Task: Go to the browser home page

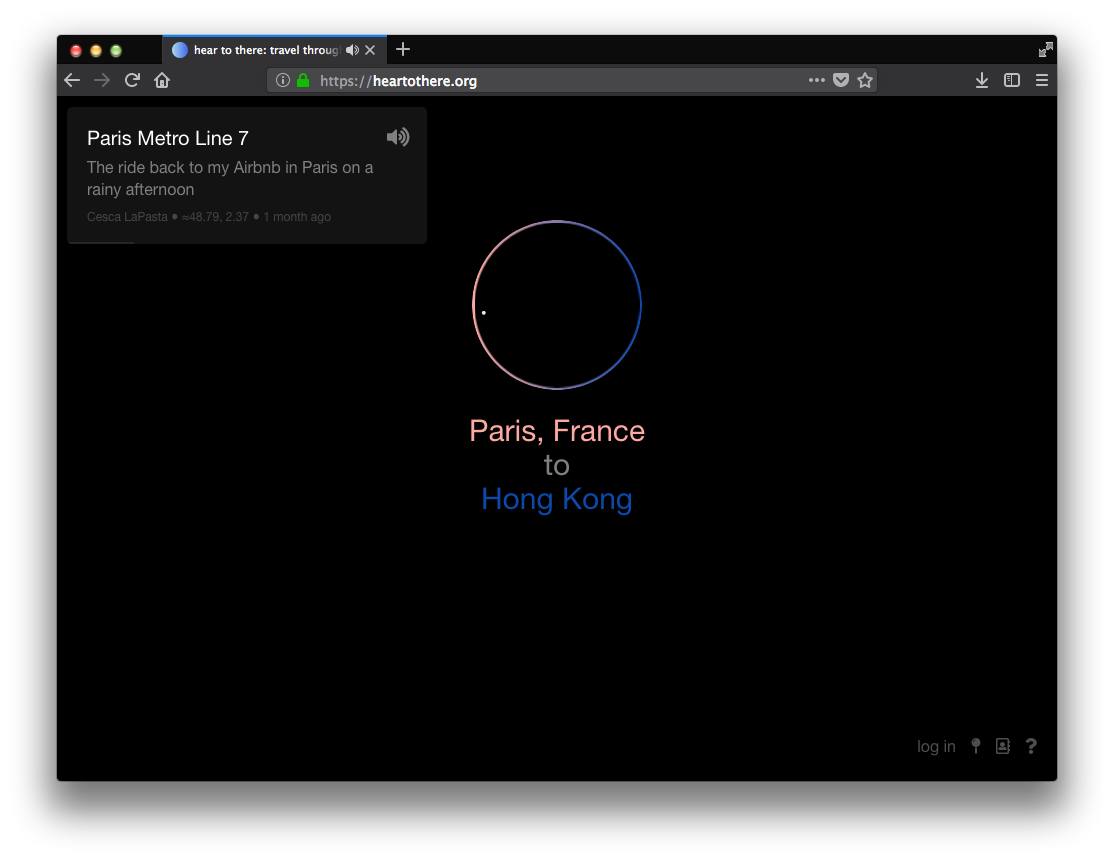Action: coord(162,80)
